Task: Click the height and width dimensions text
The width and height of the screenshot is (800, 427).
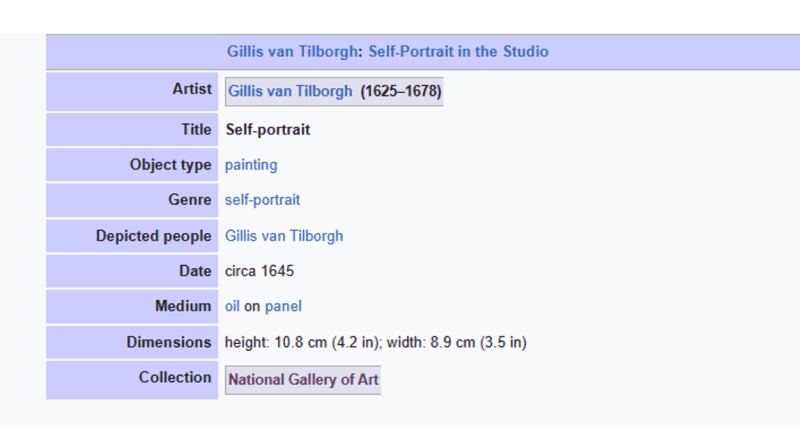Action: [376, 342]
